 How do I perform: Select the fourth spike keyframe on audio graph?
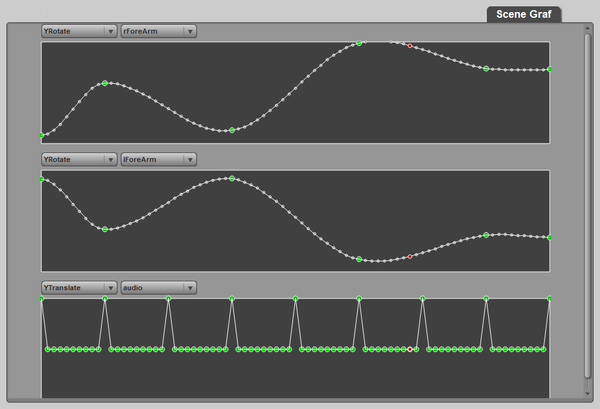pyautogui.click(x=232, y=299)
